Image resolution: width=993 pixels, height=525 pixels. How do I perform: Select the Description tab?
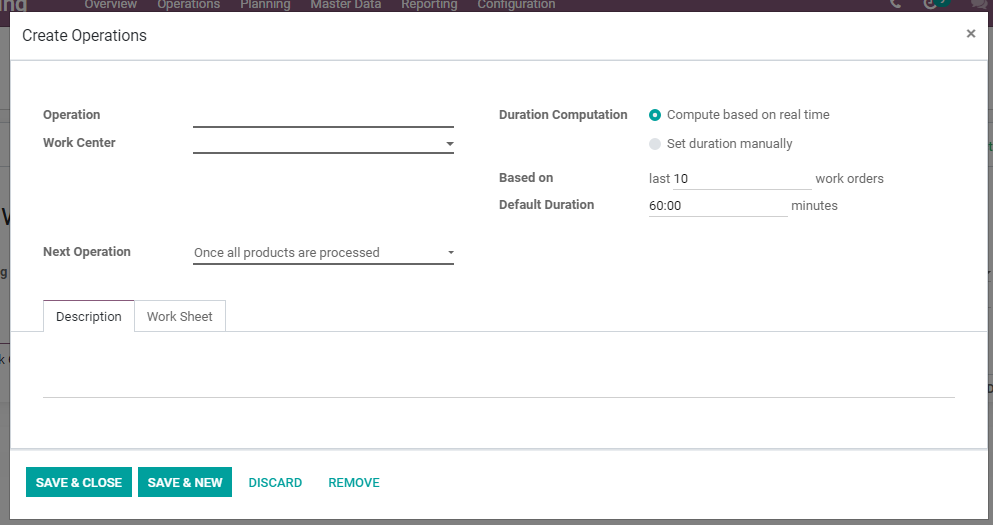pos(89,316)
